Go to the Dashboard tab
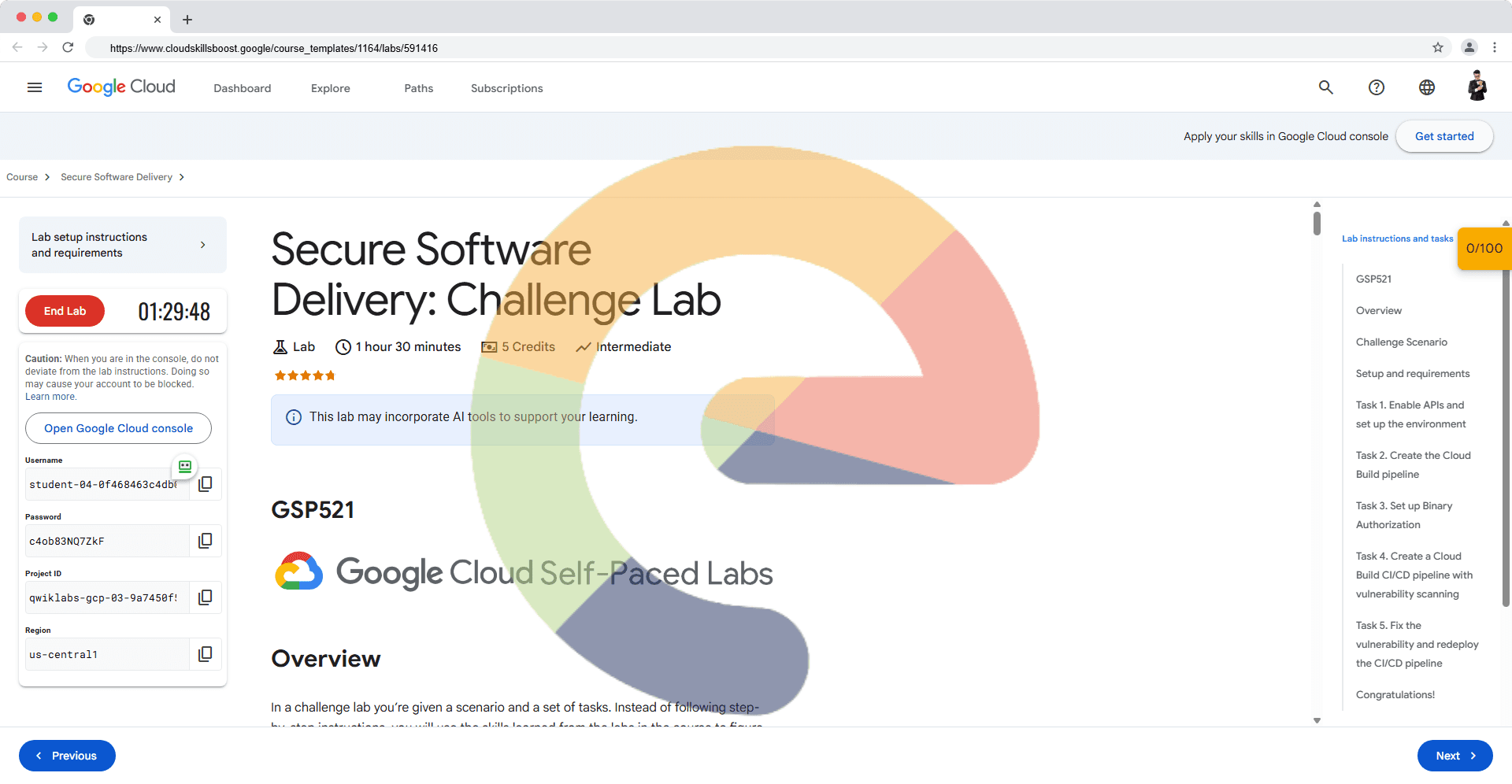Screen dimensions: 1512x784 pyautogui.click(x=242, y=88)
